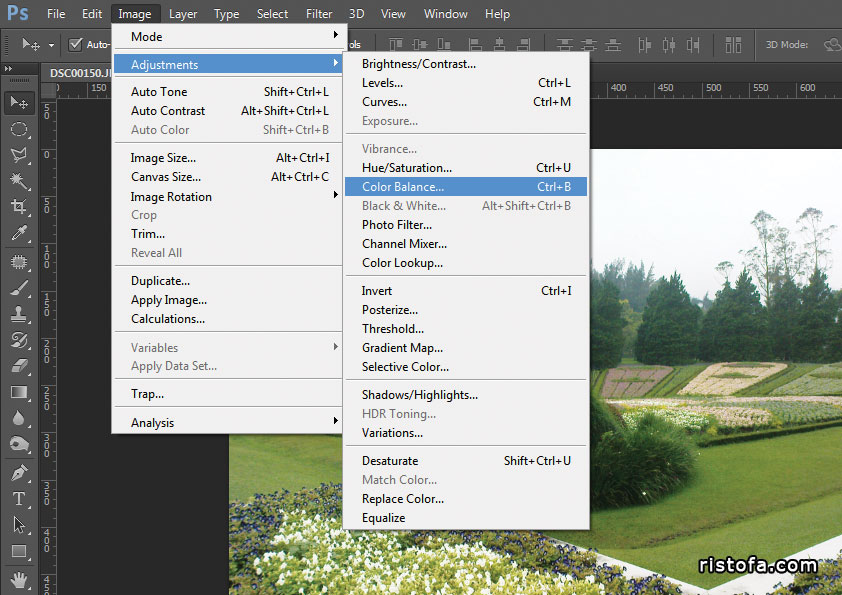Open the Select menu
The image size is (842, 595).
(272, 14)
